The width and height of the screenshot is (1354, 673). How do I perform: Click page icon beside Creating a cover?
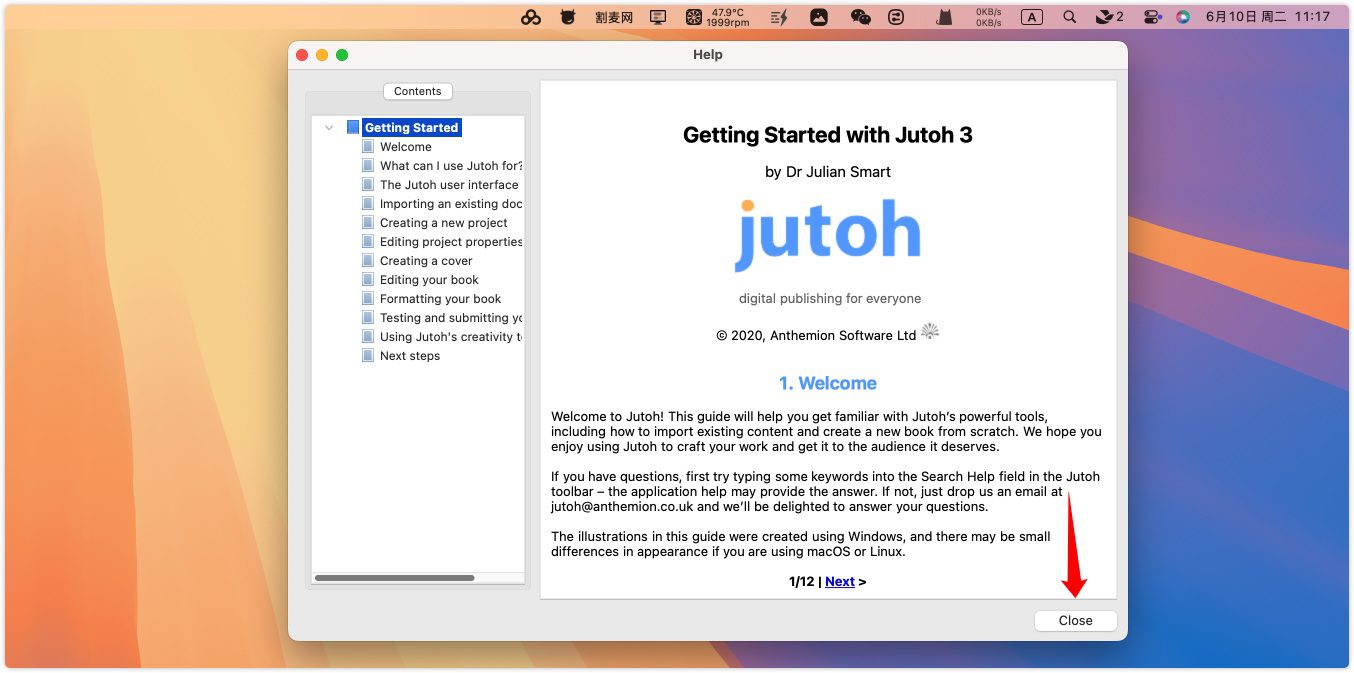tap(368, 261)
